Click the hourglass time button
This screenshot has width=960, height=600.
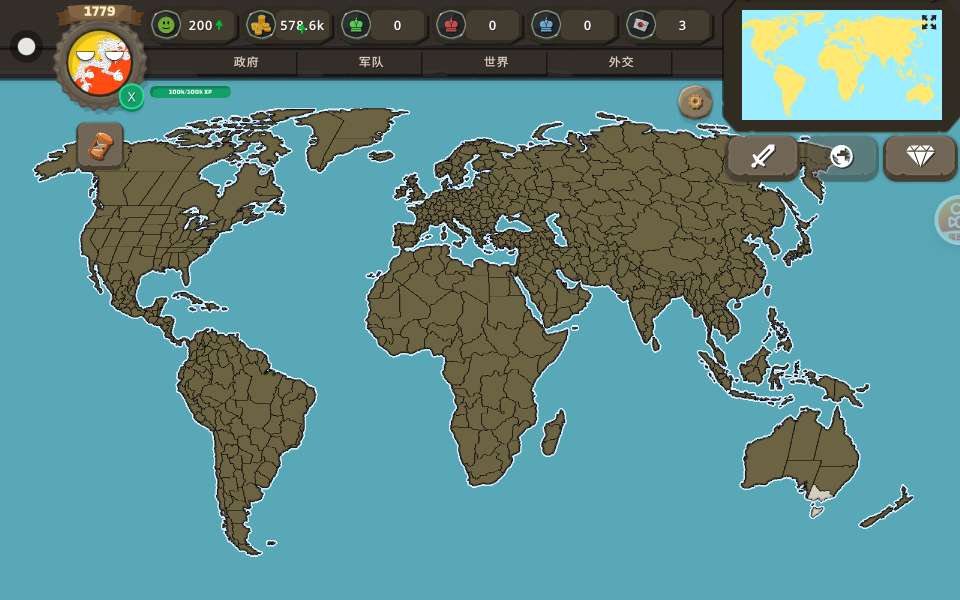click(100, 146)
